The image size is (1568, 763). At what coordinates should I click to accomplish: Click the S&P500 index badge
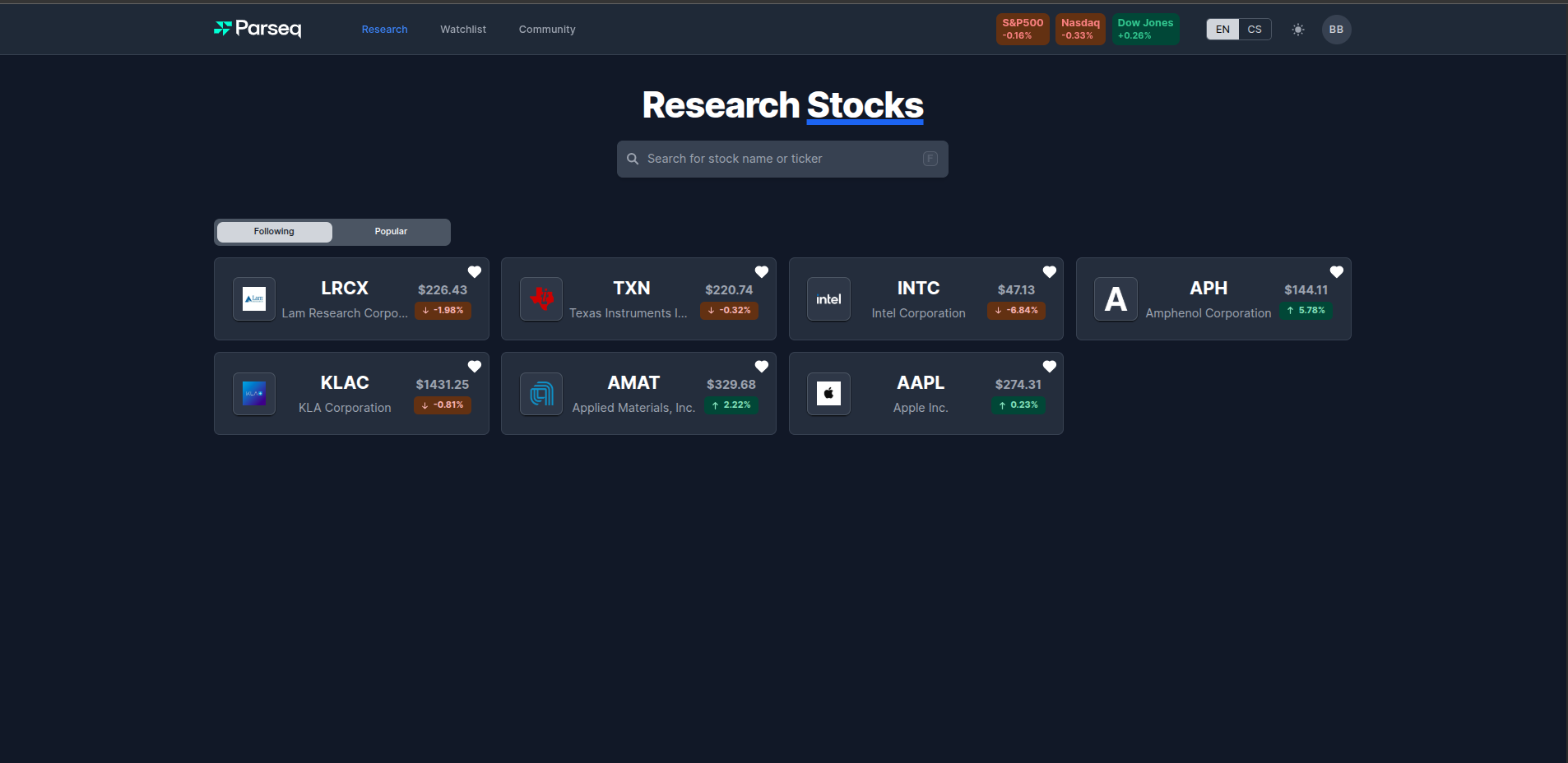pos(1022,29)
